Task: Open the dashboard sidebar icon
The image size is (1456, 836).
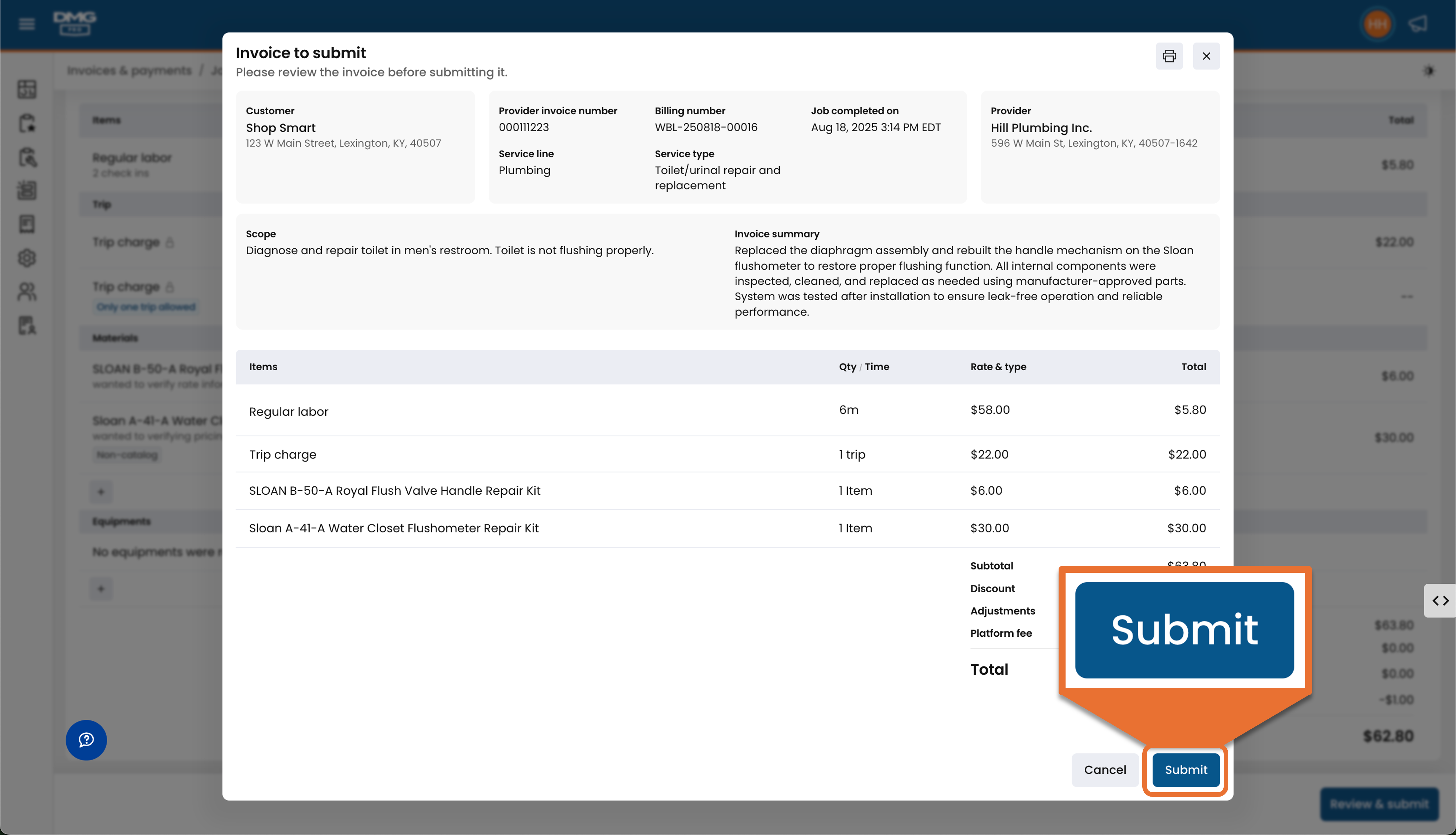Action: point(27,89)
